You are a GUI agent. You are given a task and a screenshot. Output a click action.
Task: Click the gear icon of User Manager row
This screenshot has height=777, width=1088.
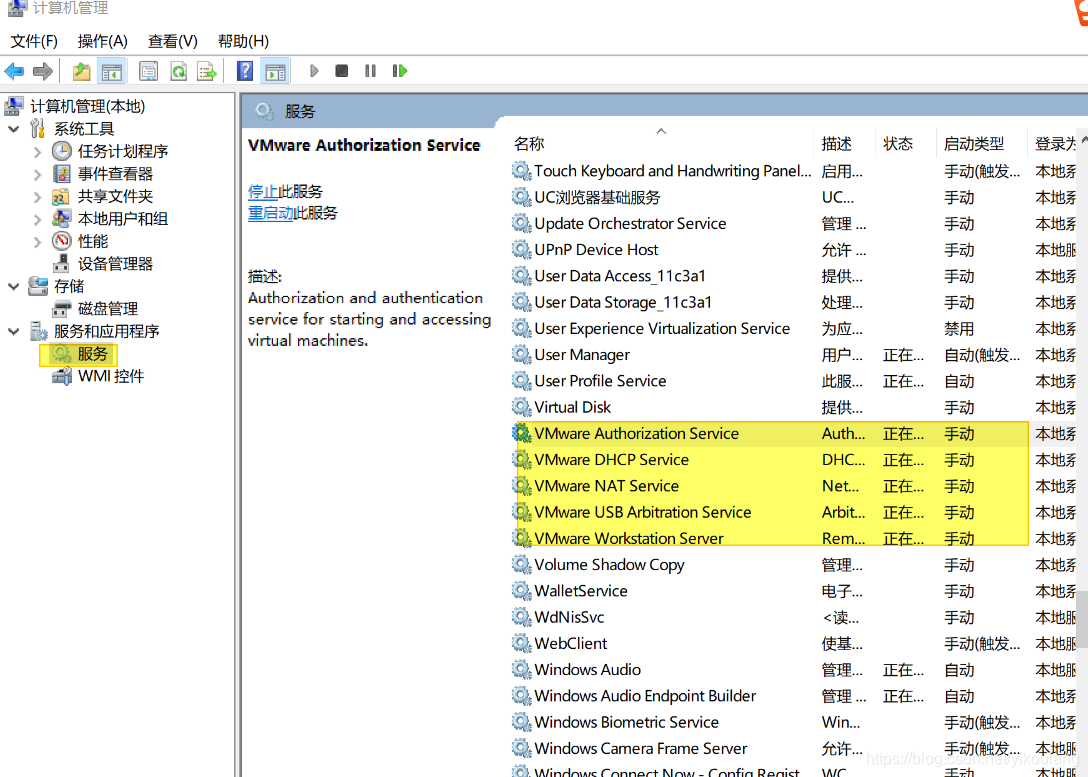[521, 355]
